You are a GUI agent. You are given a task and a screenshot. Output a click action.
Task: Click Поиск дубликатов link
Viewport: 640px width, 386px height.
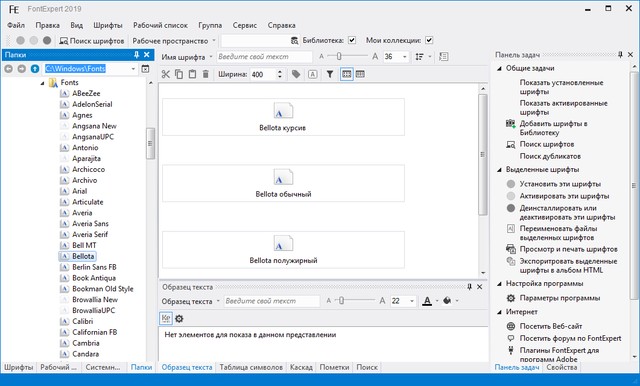coord(550,156)
